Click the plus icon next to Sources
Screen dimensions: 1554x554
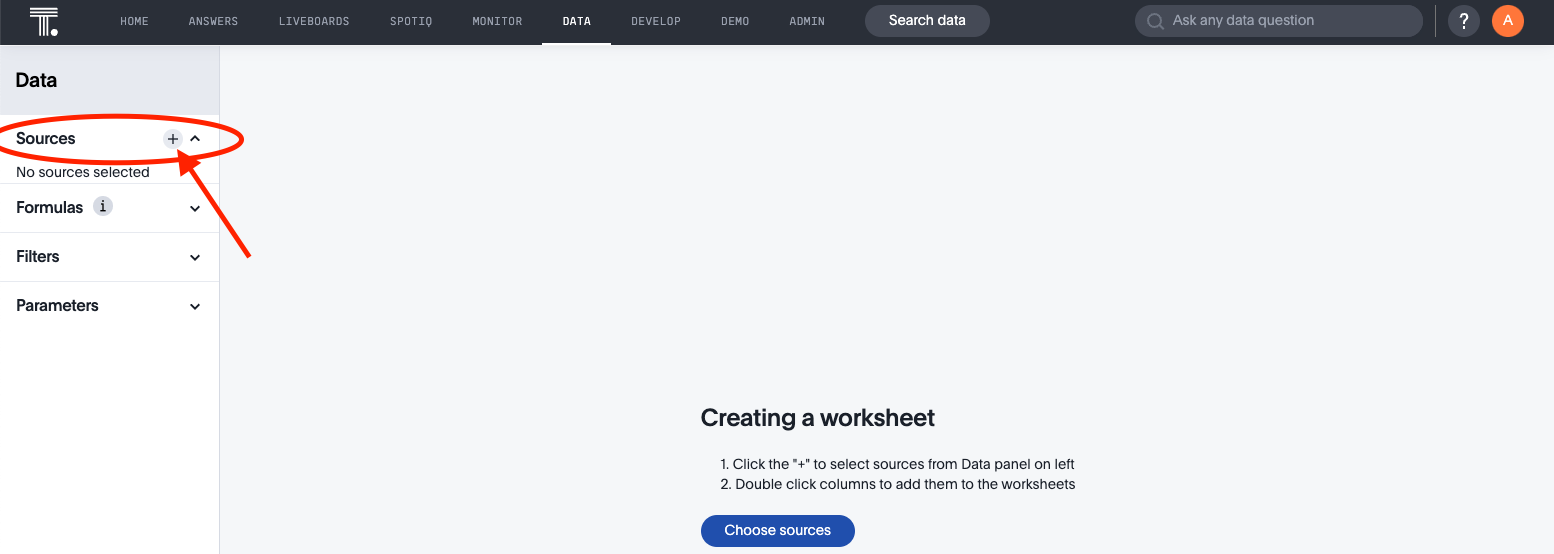(173, 139)
